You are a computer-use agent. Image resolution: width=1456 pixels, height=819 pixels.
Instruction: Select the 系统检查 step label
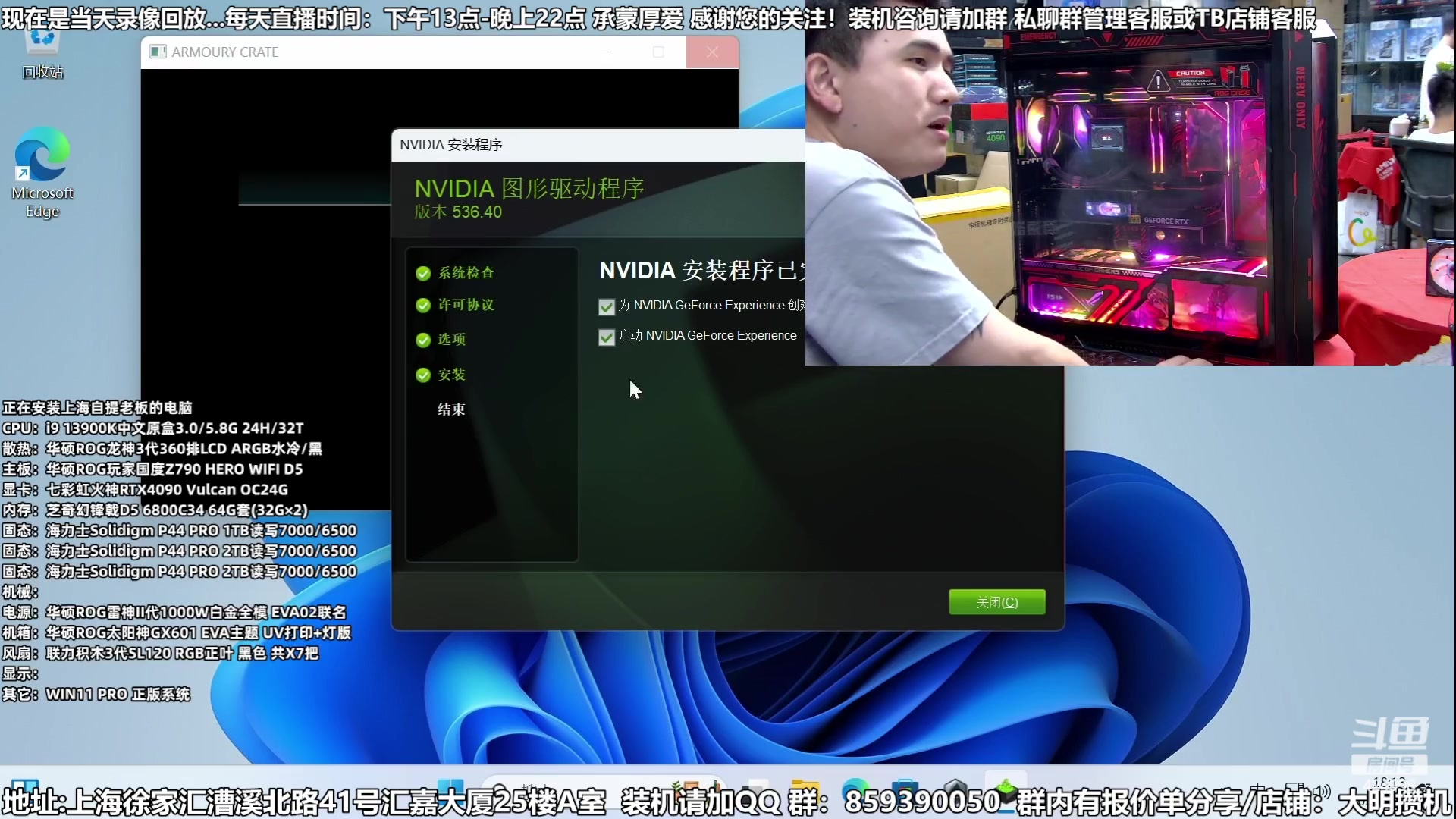click(x=466, y=273)
